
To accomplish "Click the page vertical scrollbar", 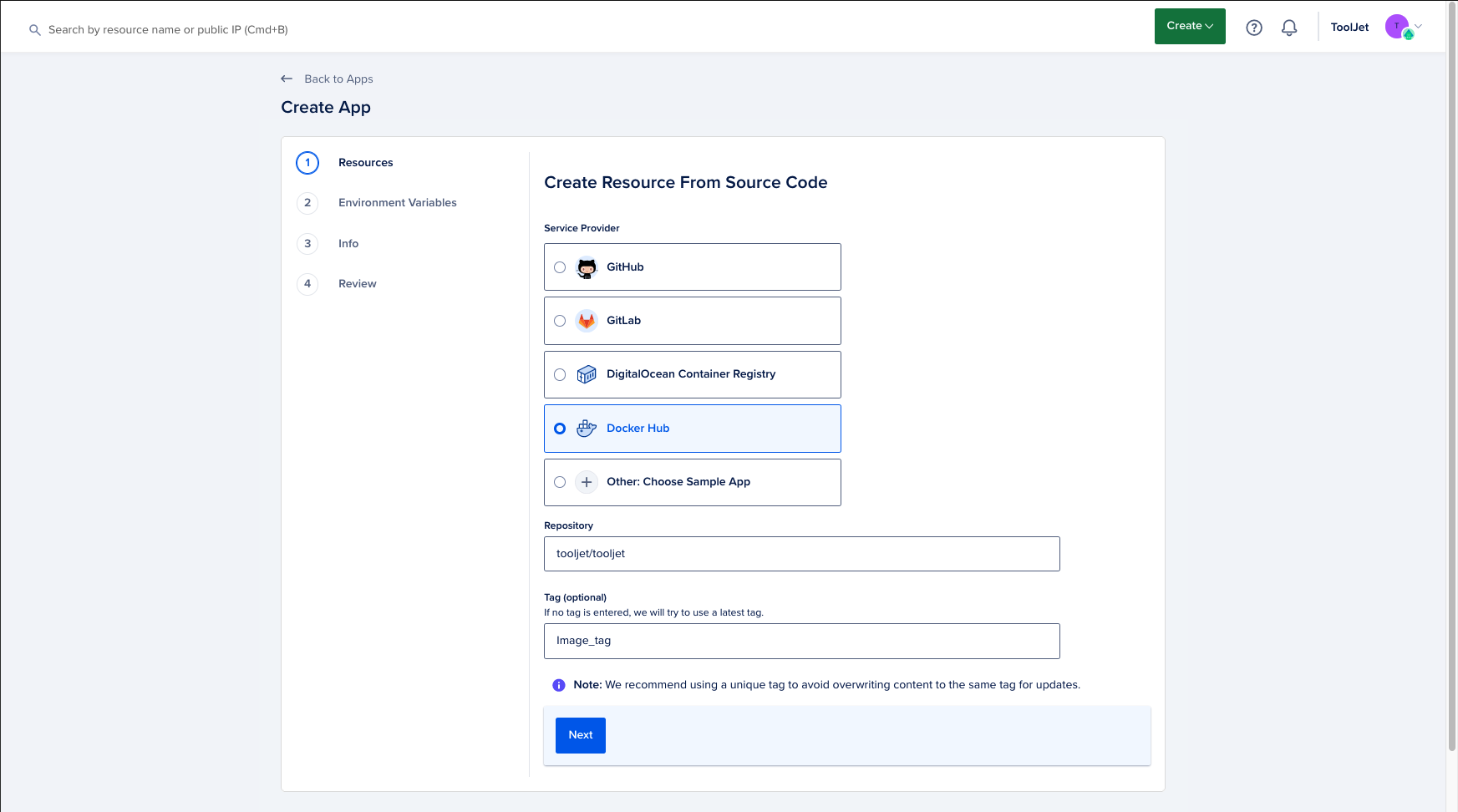I will tap(1451, 376).
